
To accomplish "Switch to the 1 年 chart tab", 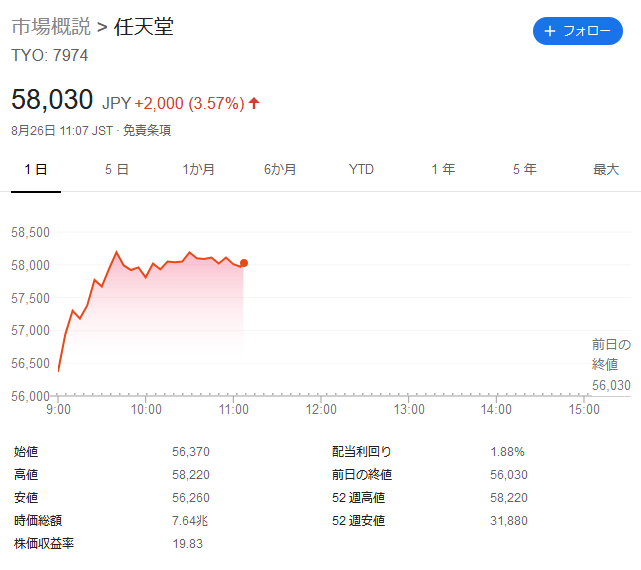I will pos(443,169).
